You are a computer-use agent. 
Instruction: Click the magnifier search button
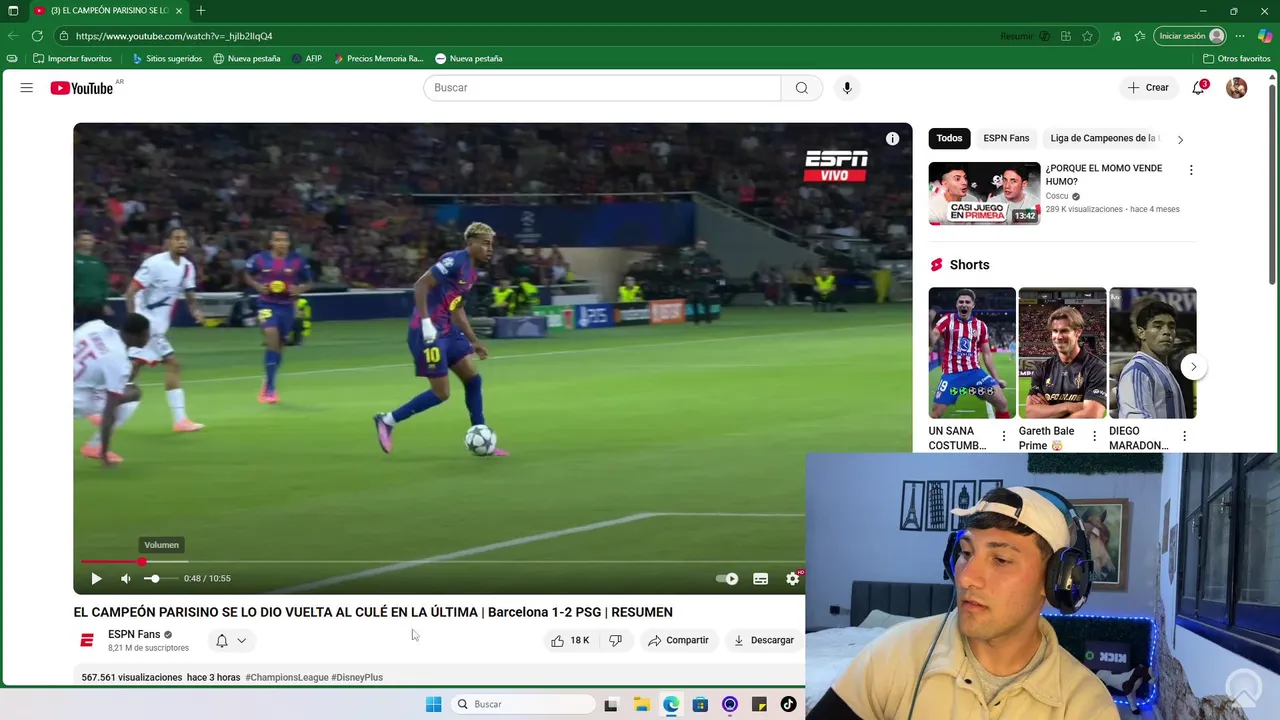tap(801, 88)
